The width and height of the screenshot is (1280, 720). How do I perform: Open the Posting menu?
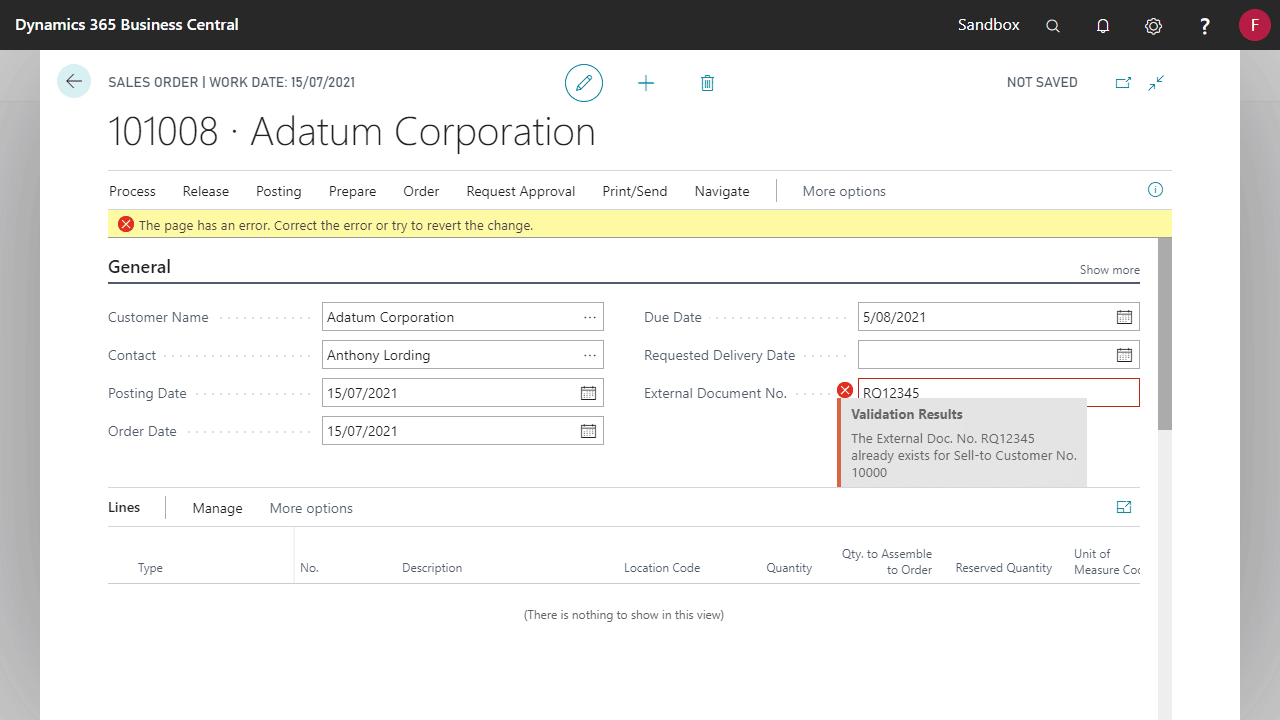(x=279, y=191)
